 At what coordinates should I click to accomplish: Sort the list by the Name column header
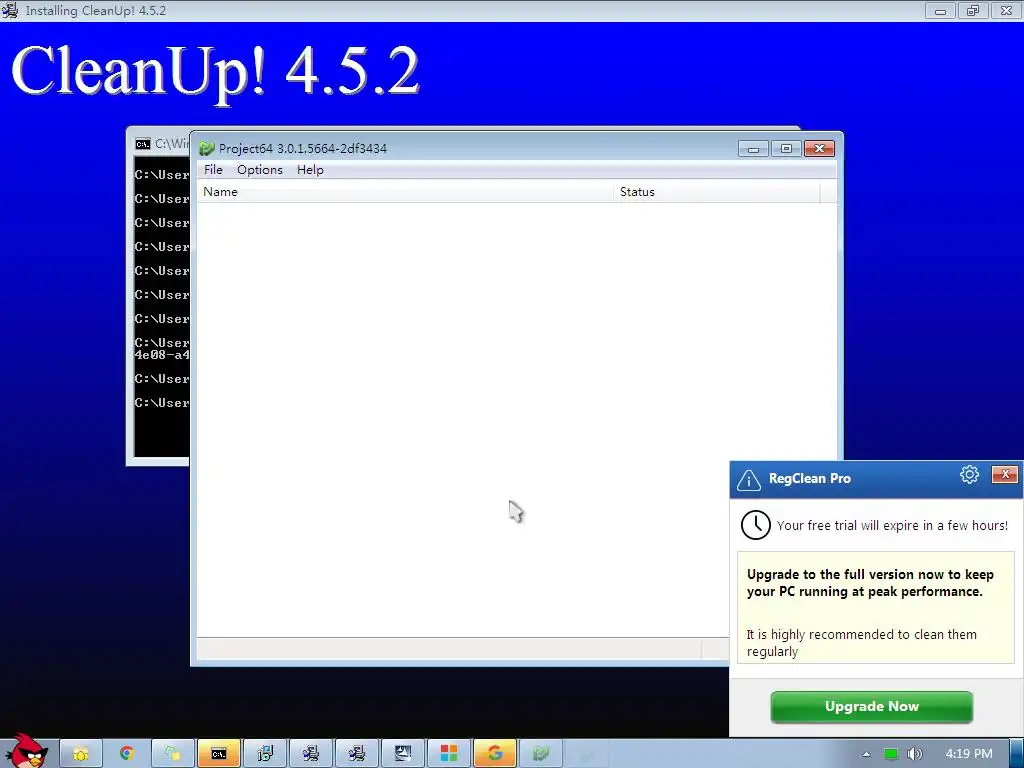pos(405,192)
